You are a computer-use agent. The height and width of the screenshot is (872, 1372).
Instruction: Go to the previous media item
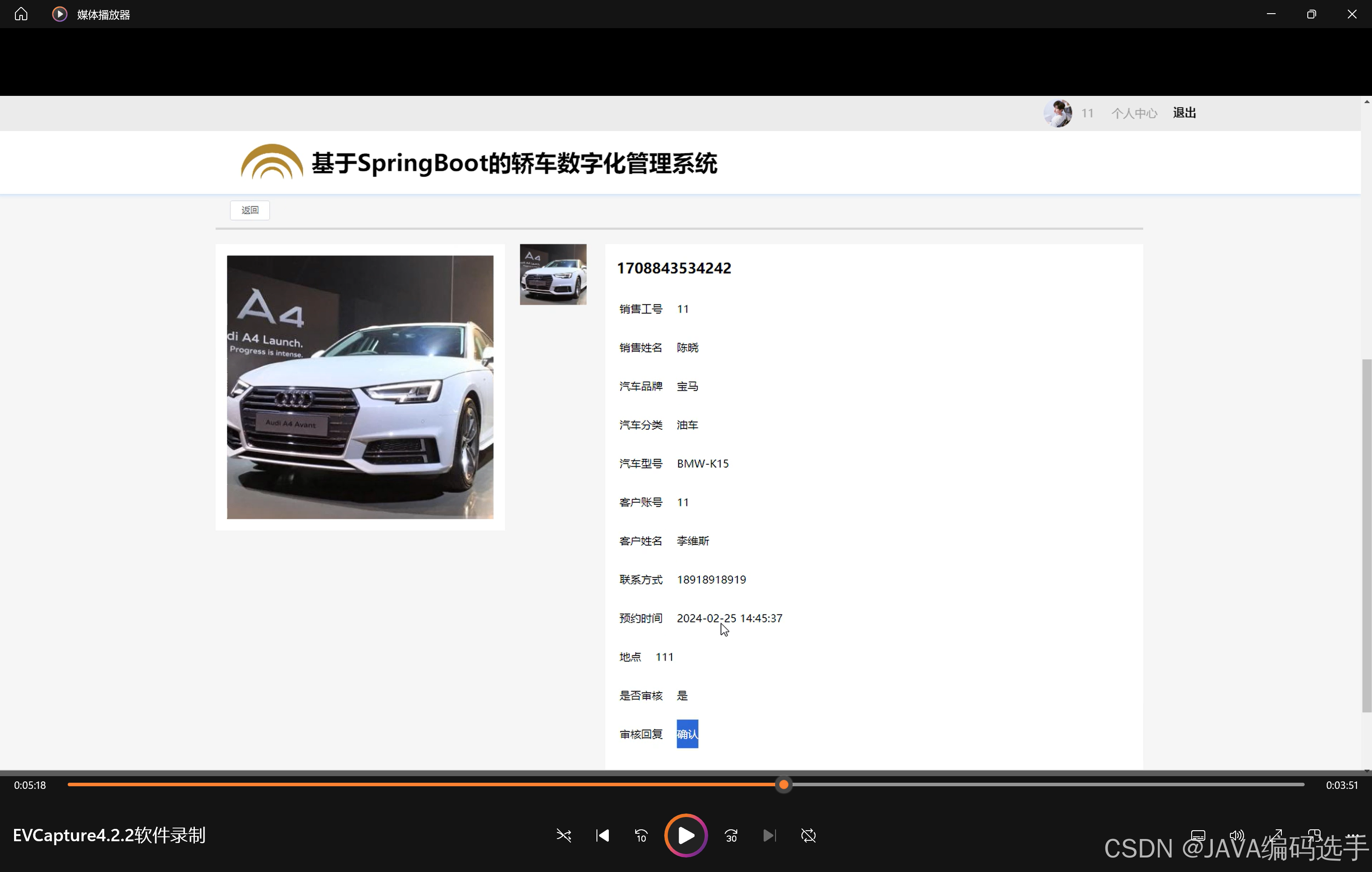(x=602, y=836)
